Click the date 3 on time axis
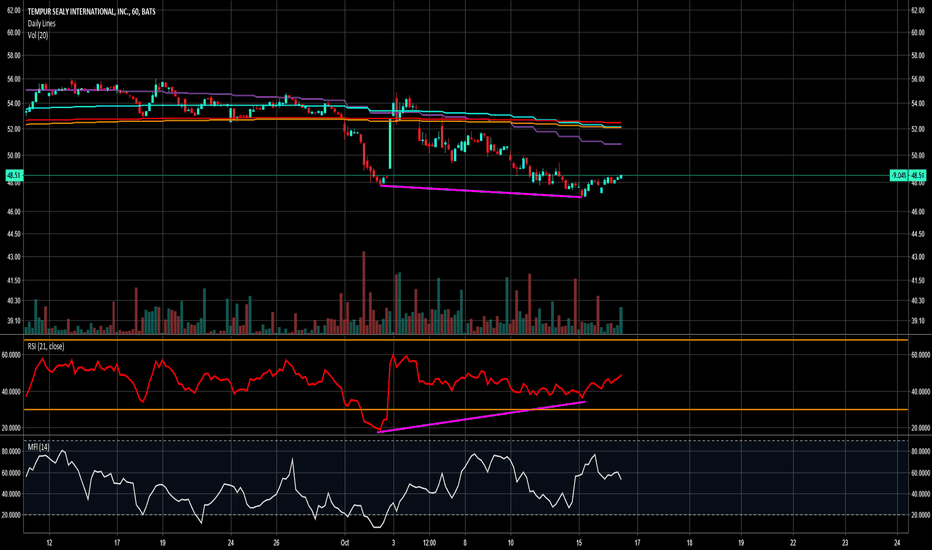The image size is (932, 550). tap(393, 542)
